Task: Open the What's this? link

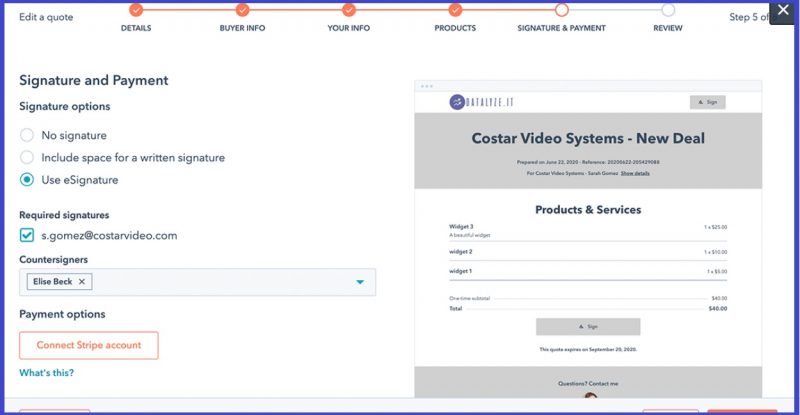Action: pyautogui.click(x=46, y=373)
